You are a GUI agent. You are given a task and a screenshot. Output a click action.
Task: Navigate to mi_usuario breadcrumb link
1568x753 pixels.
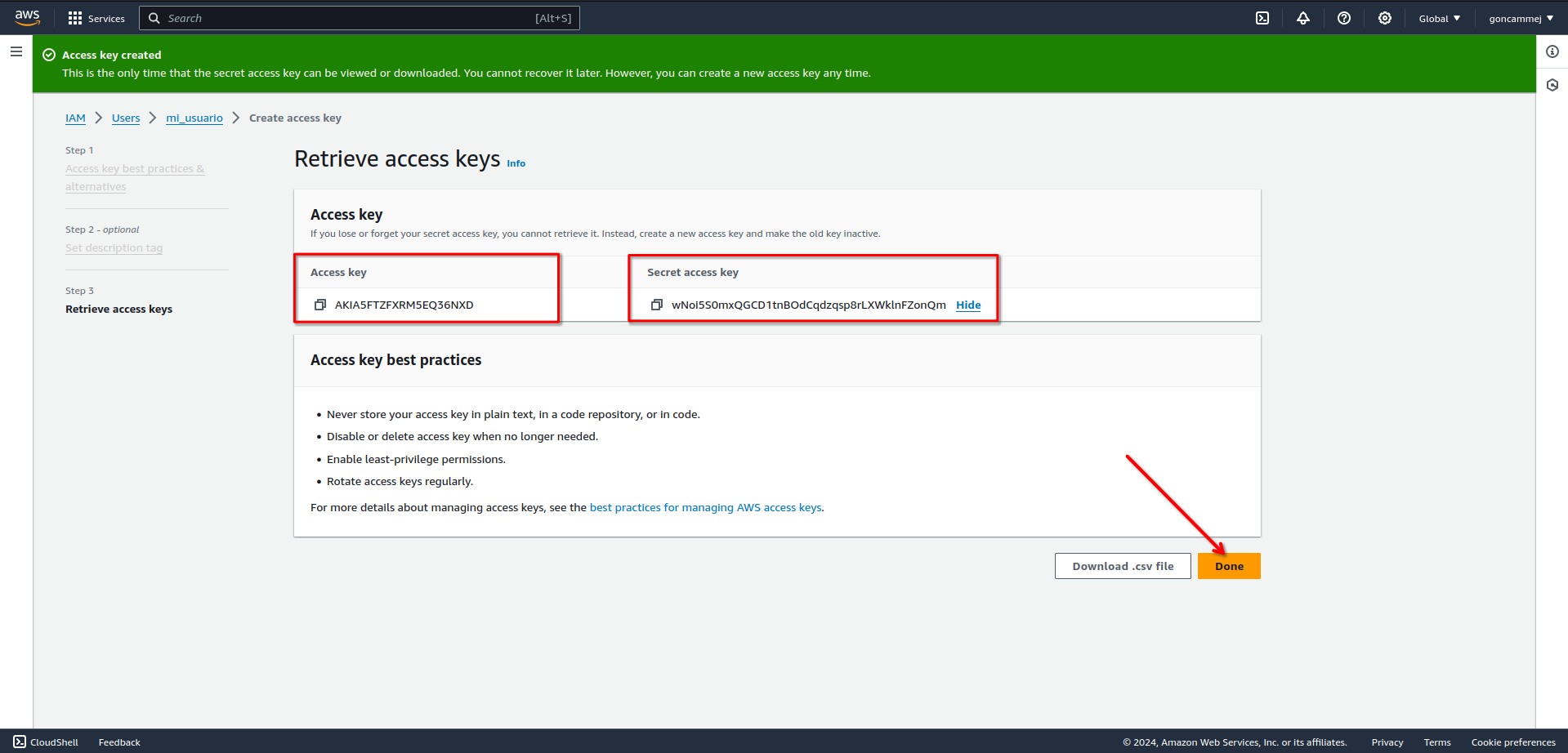194,118
